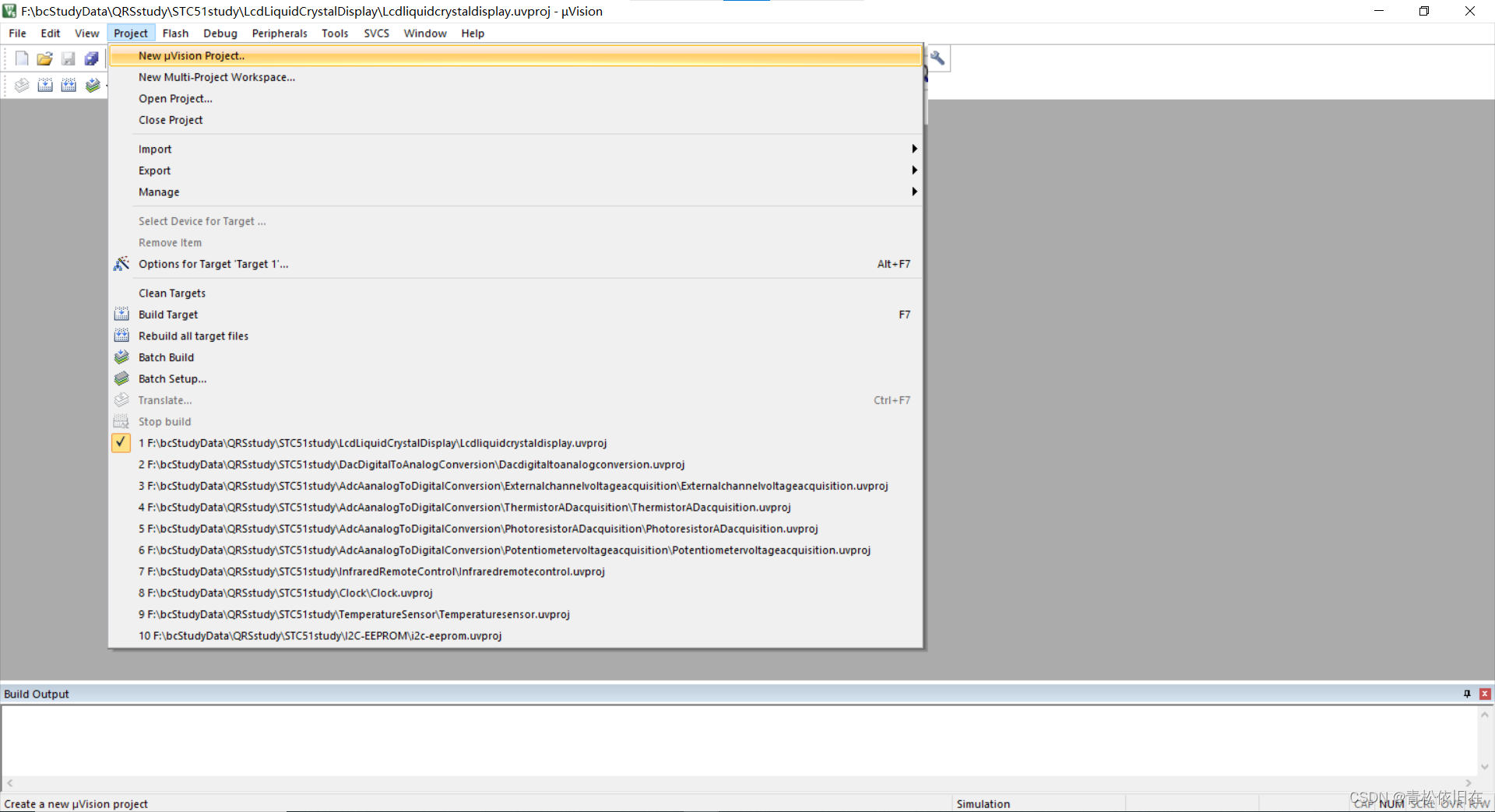This screenshot has height=812, width=1495.
Task: Select Build Target entry
Action: point(515,315)
